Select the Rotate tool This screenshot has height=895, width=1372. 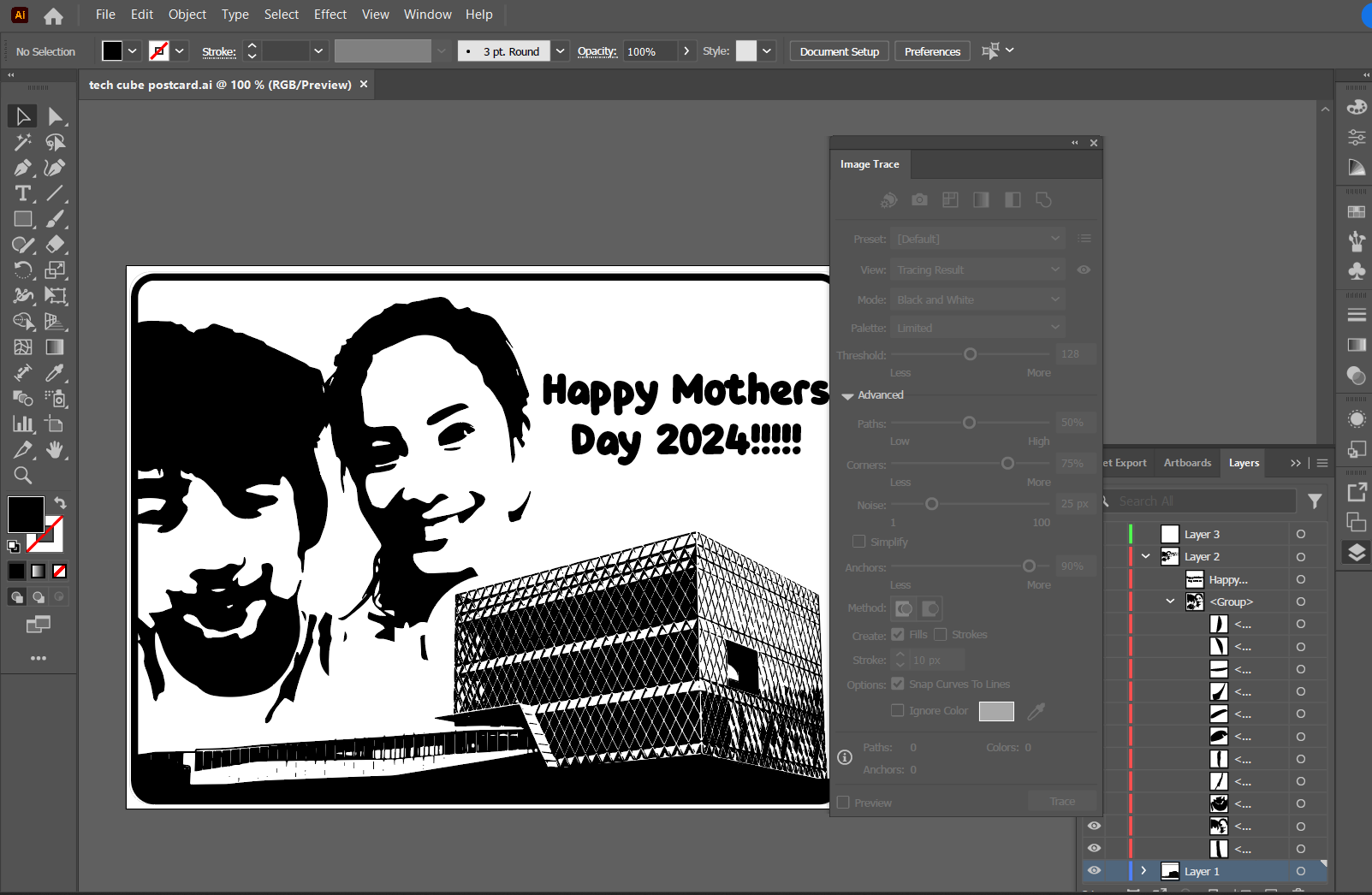23,270
